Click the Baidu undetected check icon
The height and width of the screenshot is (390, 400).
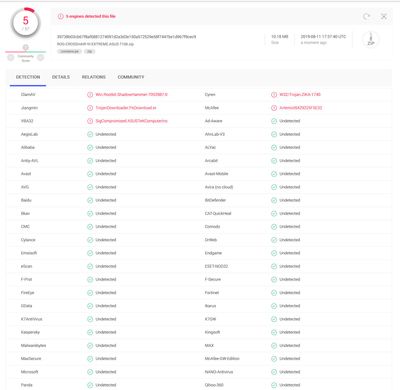tap(90, 200)
